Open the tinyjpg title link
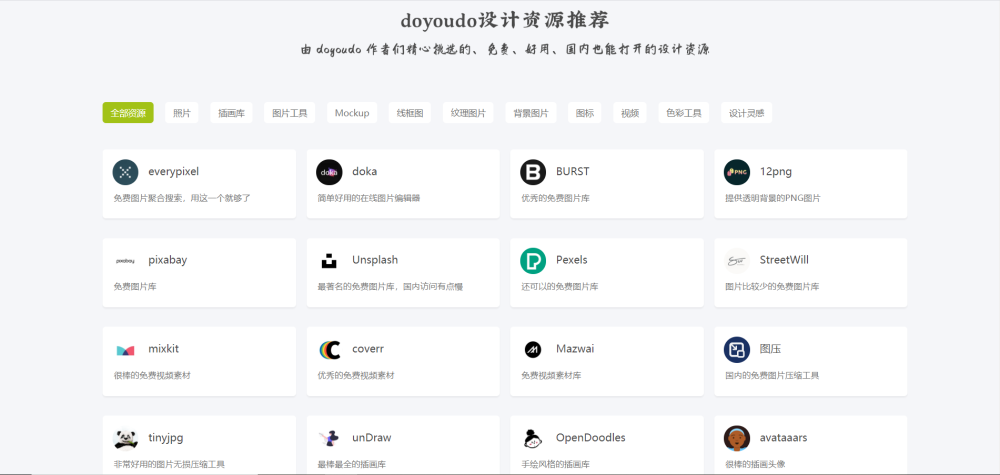This screenshot has width=1000, height=475. (166, 437)
